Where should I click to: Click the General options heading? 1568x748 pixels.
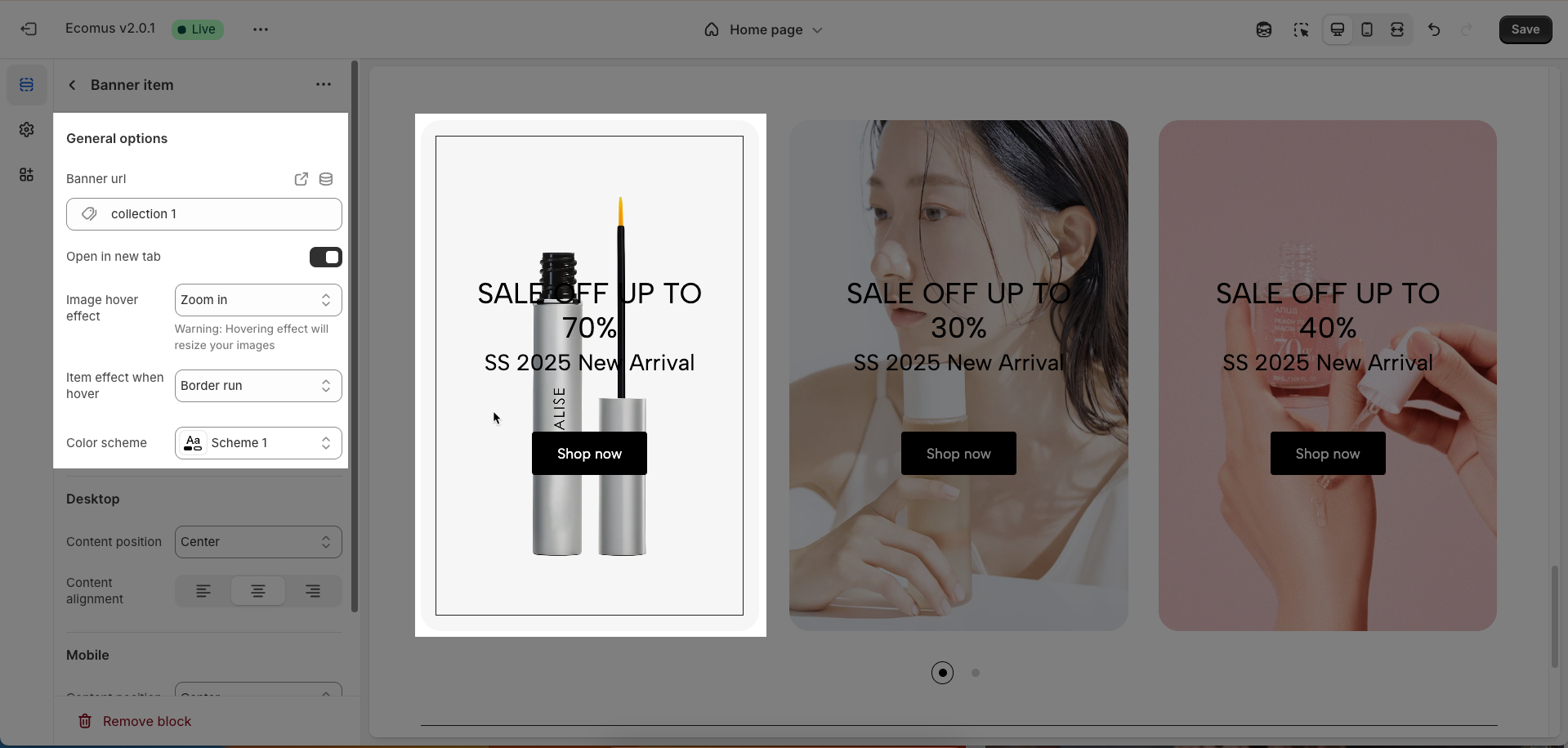pos(117,139)
